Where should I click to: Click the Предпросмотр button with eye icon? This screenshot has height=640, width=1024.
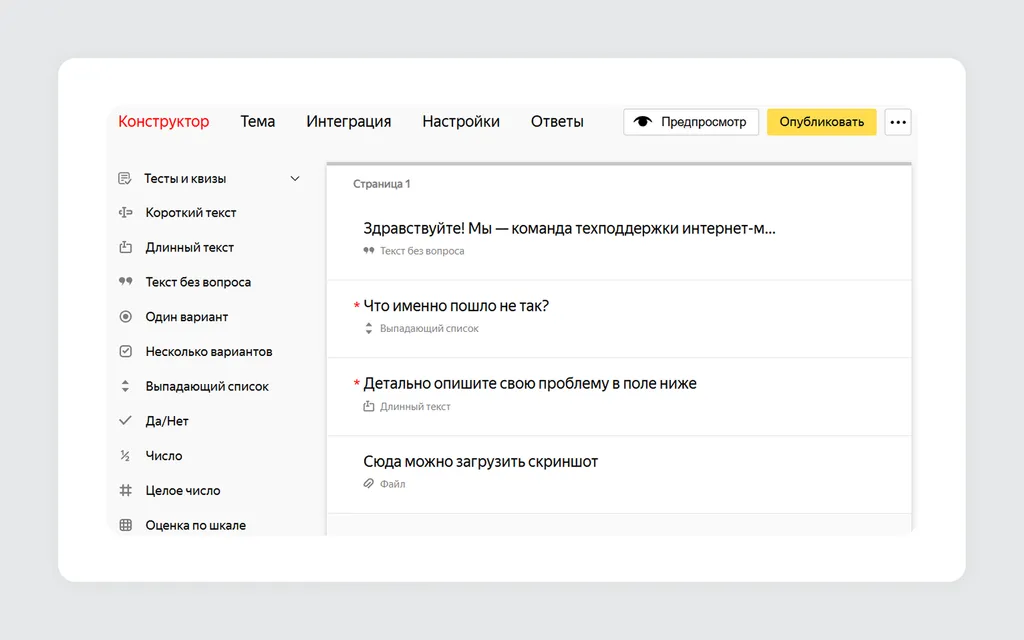pyautogui.click(x=691, y=122)
